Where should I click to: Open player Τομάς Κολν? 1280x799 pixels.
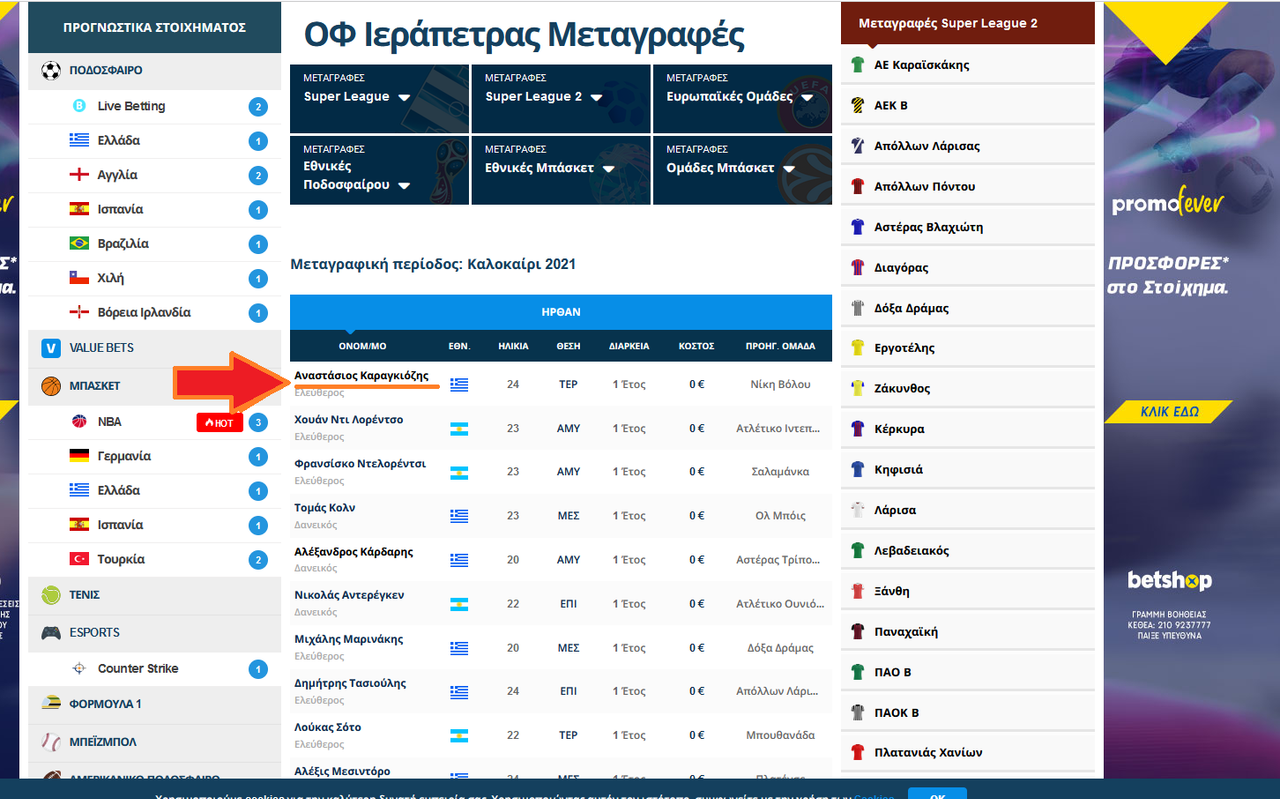pyautogui.click(x=325, y=508)
